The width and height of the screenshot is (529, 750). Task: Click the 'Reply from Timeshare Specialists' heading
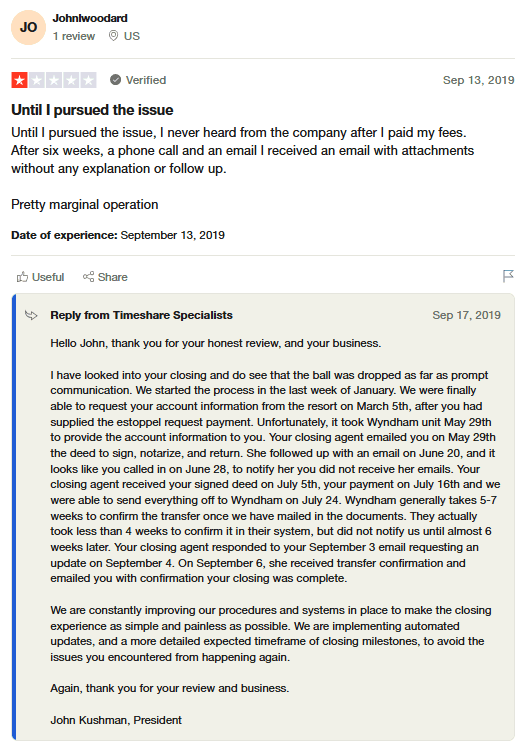click(x=142, y=315)
